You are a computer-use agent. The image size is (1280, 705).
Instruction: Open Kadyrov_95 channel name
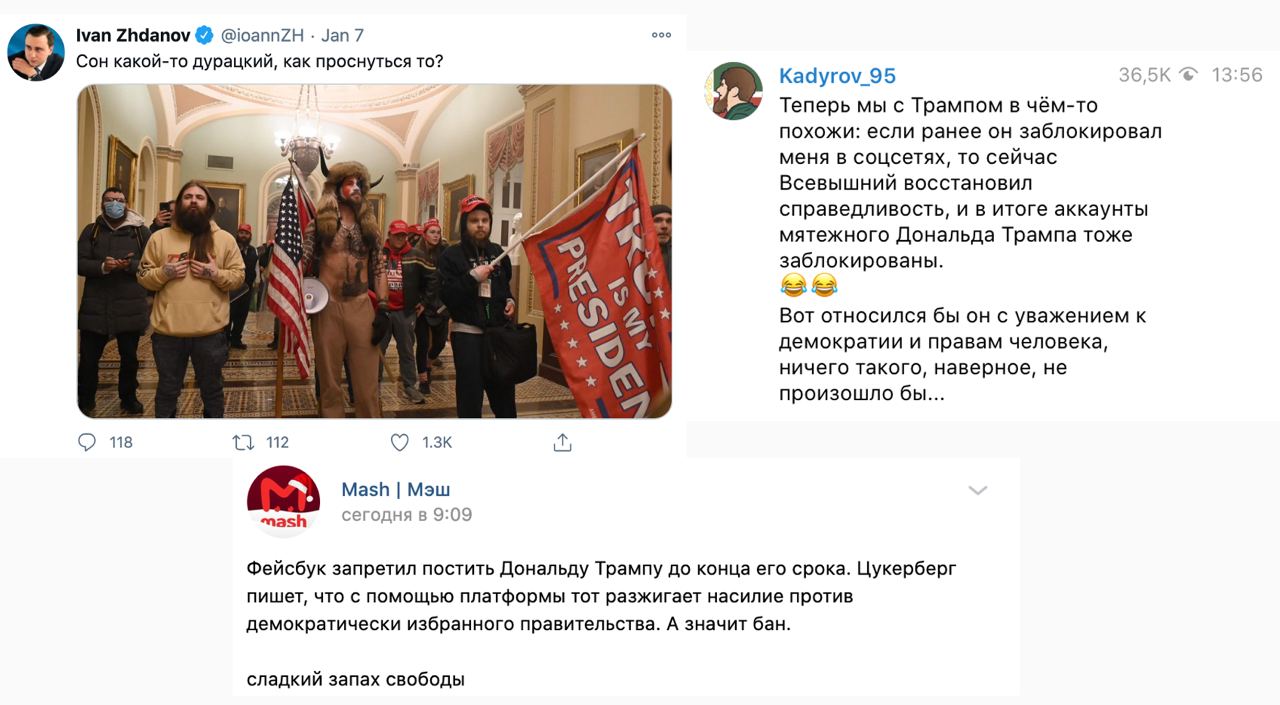tap(837, 76)
